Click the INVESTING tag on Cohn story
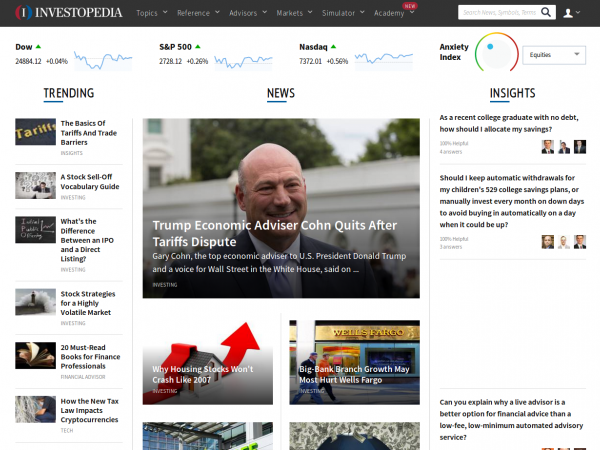Viewport: 600px width, 450px height. (165, 285)
